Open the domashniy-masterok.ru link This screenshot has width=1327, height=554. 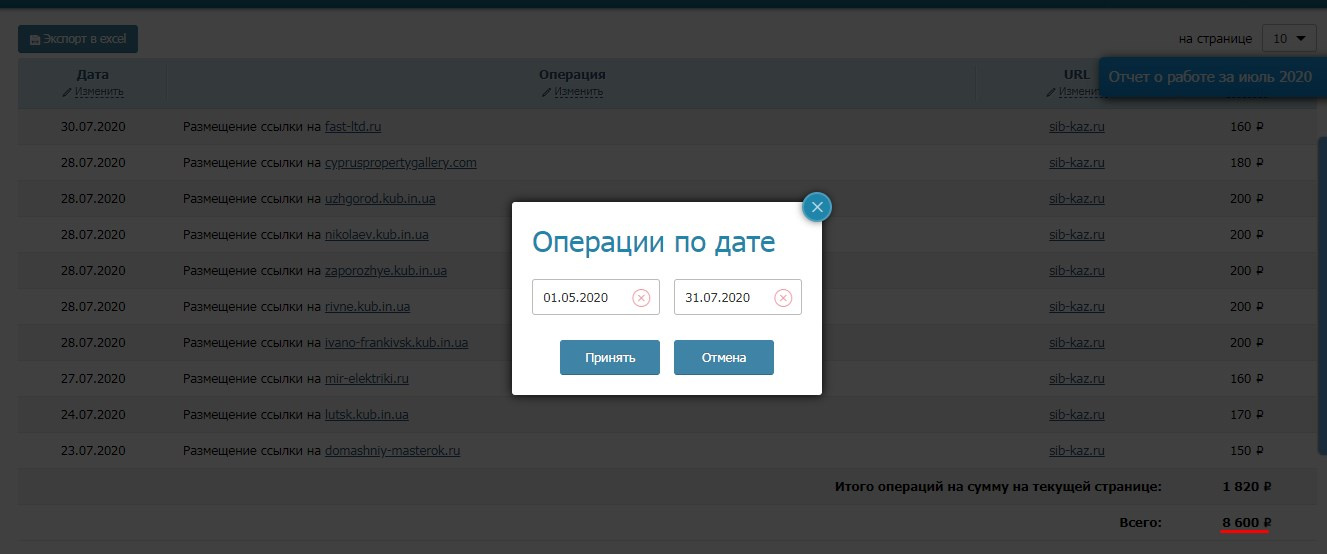[393, 451]
